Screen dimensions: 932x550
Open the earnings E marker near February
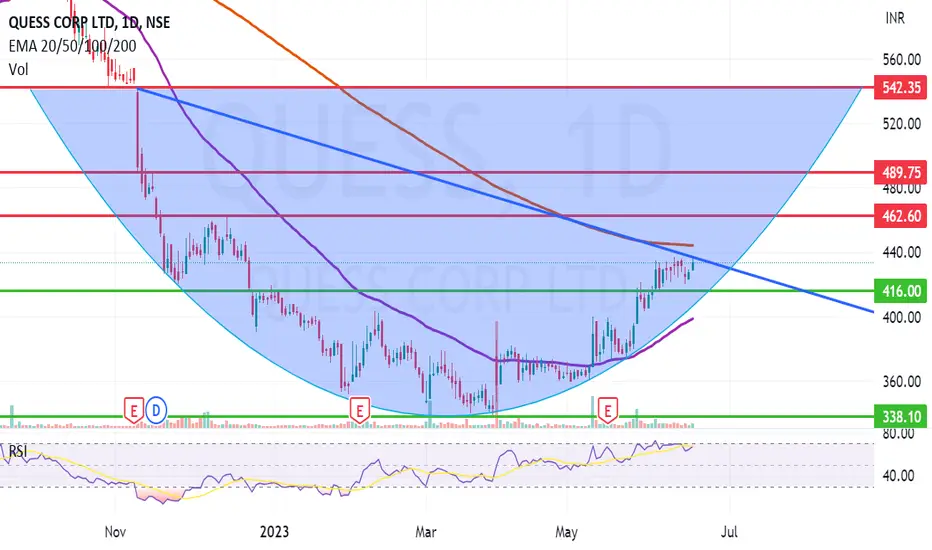[360, 411]
